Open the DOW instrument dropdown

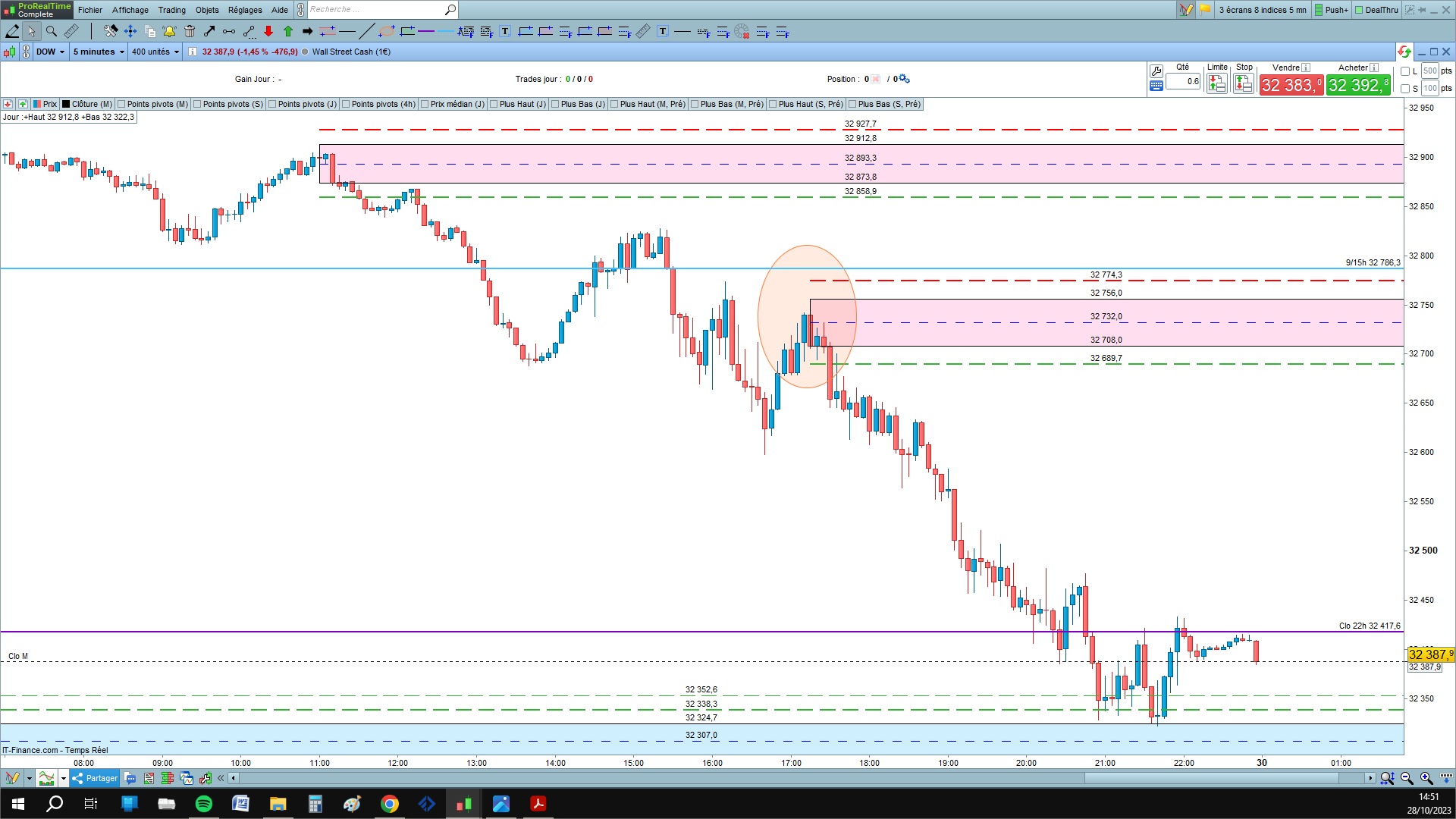tap(50, 52)
